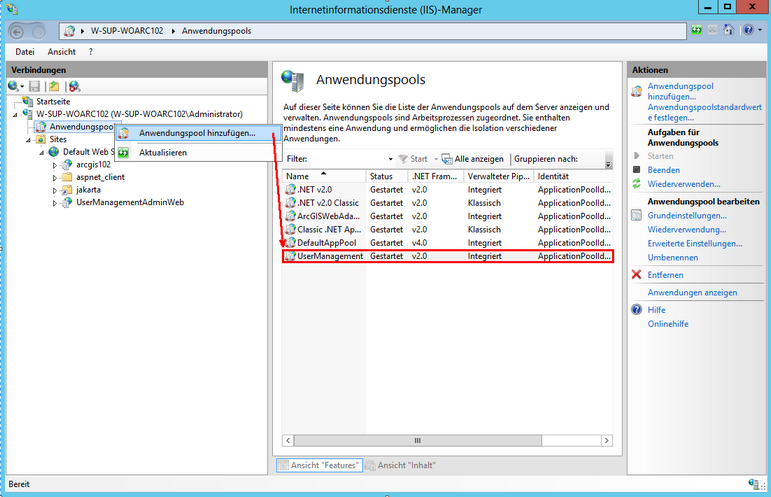This screenshot has width=771, height=497.
Task: Click the forward navigation arrow button
Action: click(39, 32)
